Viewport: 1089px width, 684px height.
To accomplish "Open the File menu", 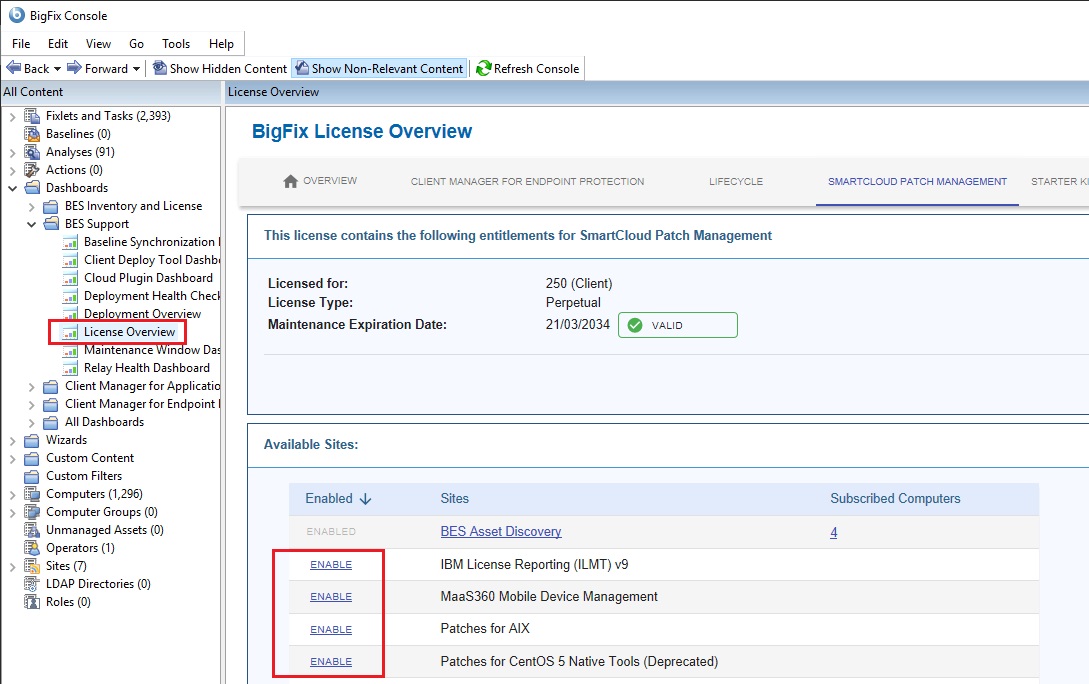I will coord(21,44).
